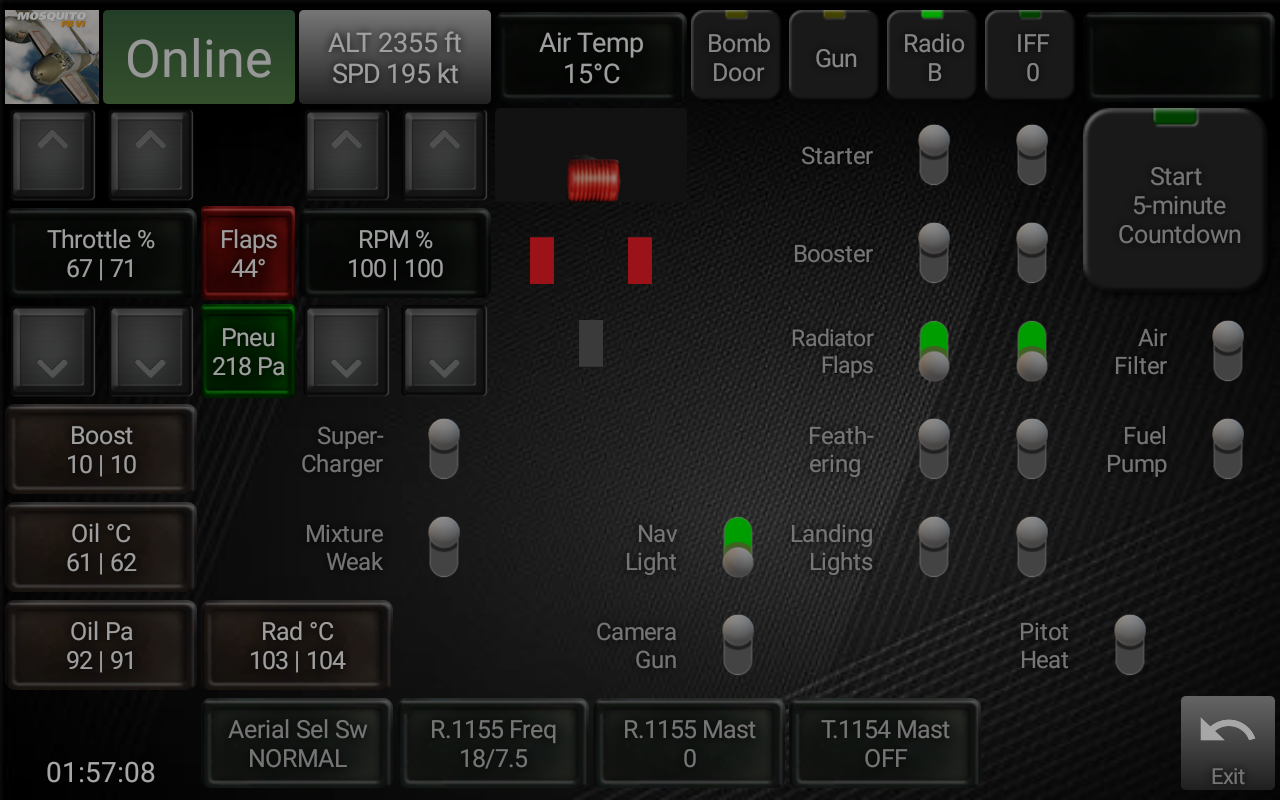This screenshot has height=800, width=1280.
Task: Click the red Flaps 44° indicator
Action: [x=248, y=253]
